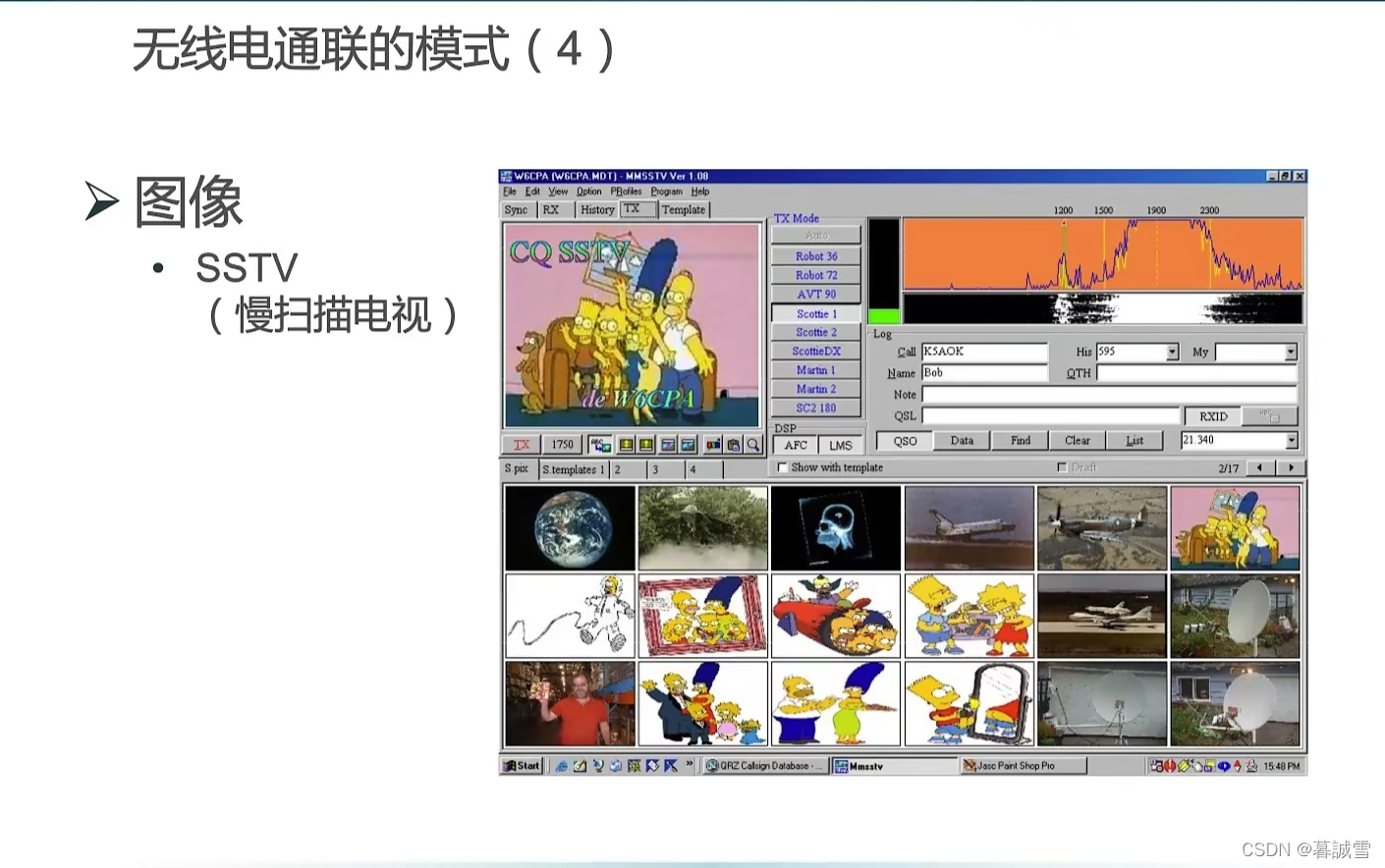The height and width of the screenshot is (868, 1385).
Task: Select Martin 1 TX mode
Action: coord(816,370)
